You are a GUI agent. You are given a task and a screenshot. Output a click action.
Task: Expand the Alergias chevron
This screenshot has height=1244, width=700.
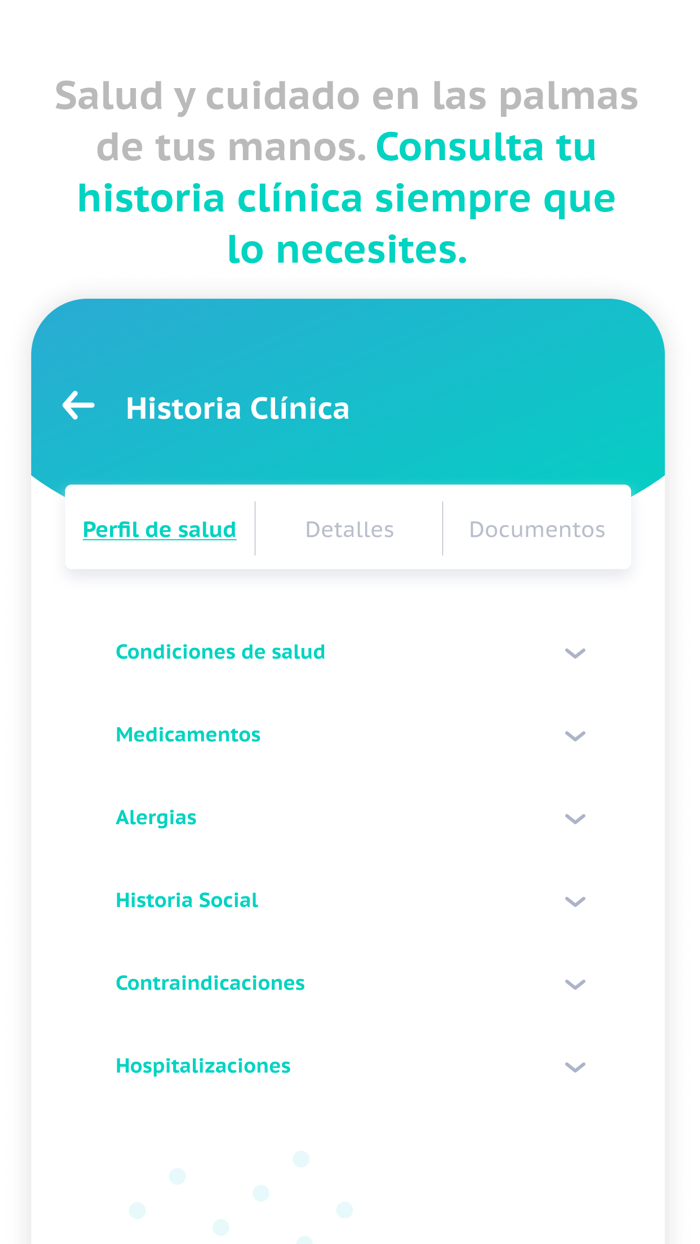click(575, 819)
